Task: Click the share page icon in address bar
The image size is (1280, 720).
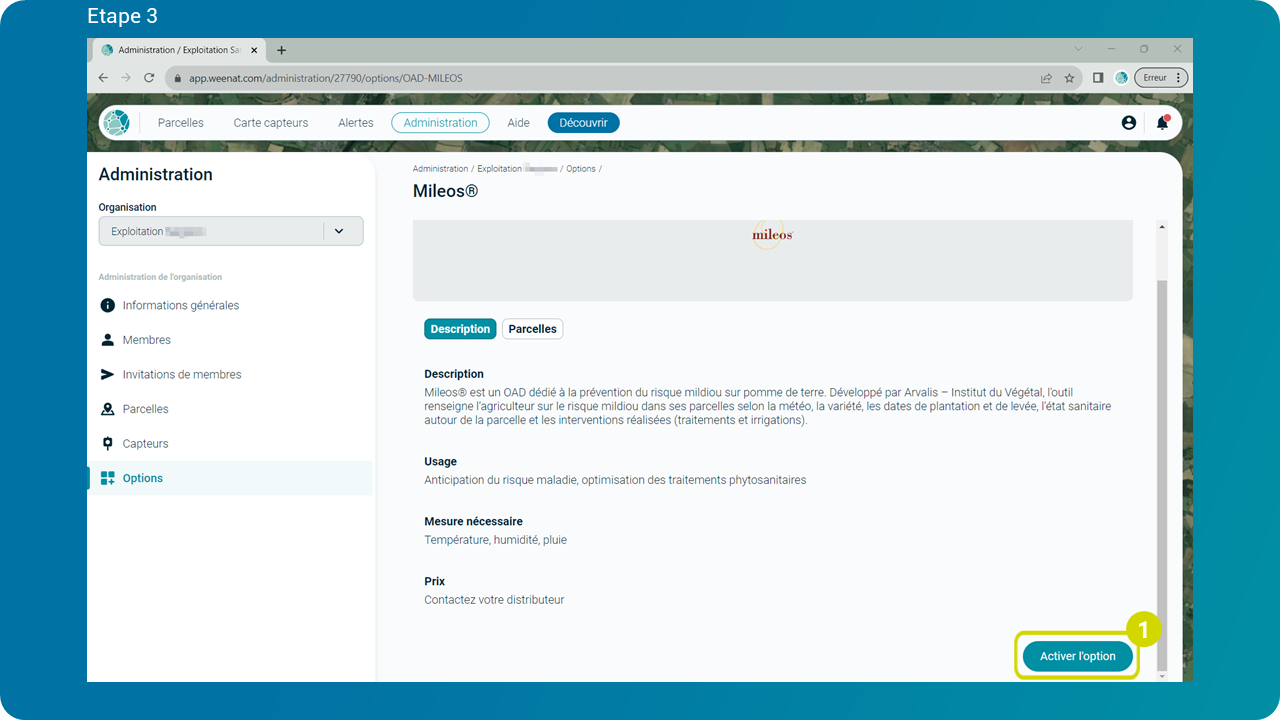Action: click(x=1046, y=78)
